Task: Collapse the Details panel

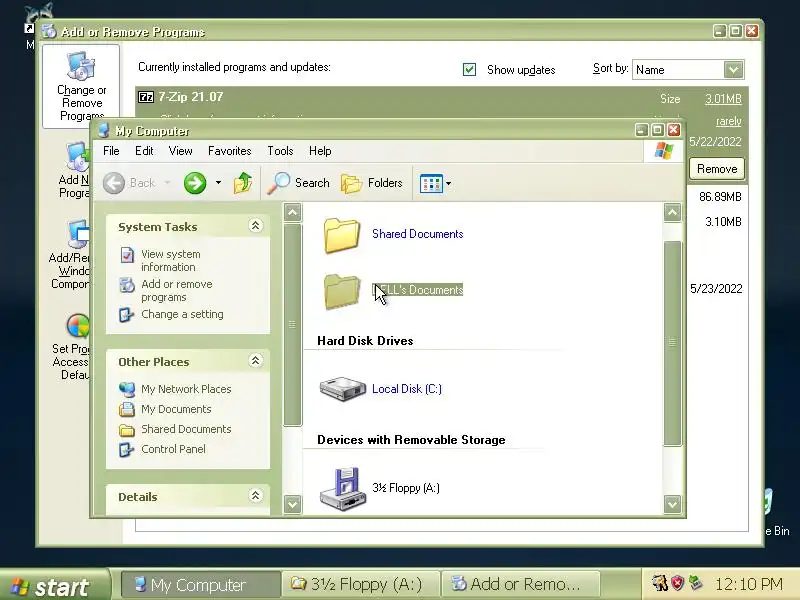Action: pos(255,495)
